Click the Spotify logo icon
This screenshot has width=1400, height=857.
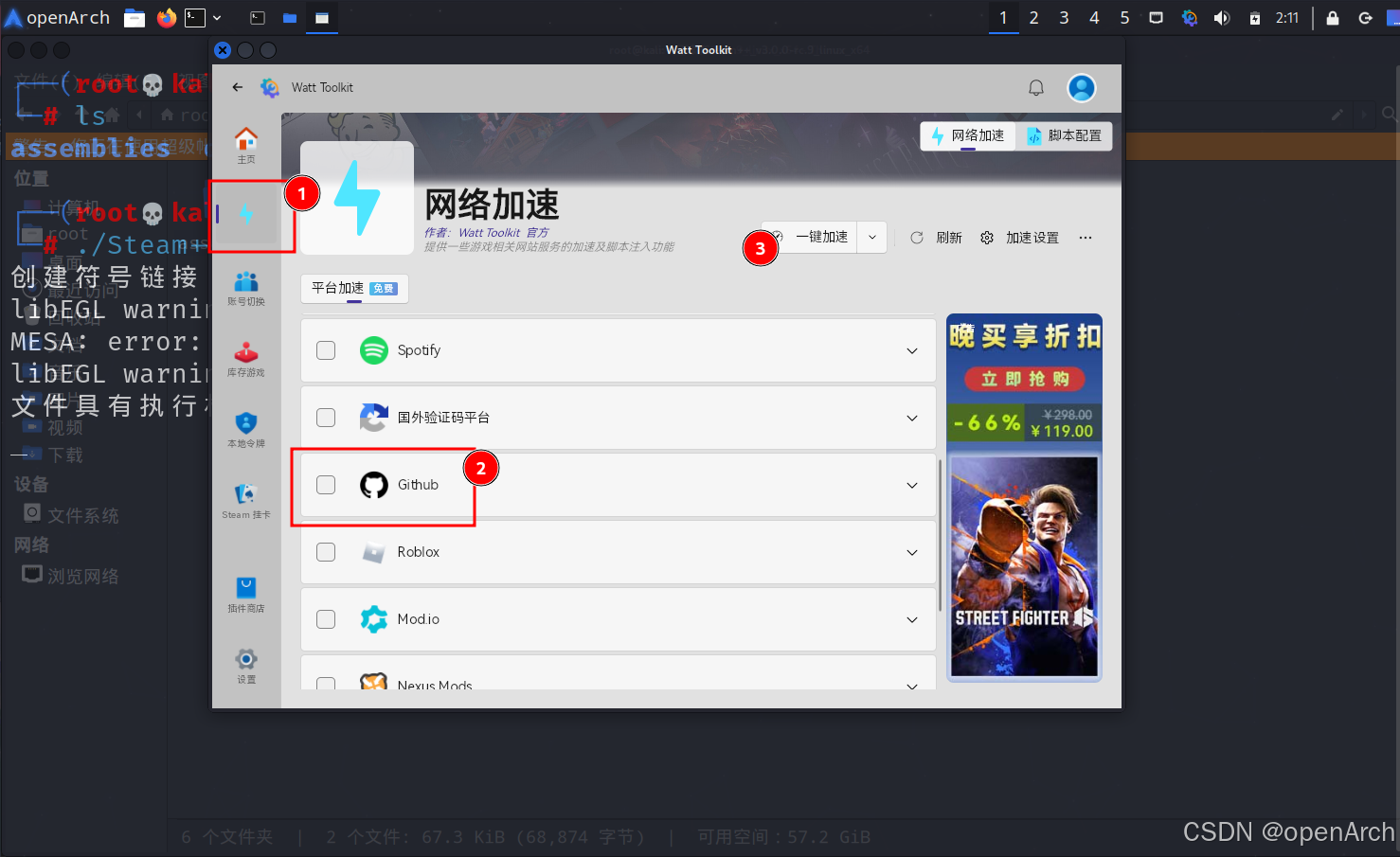(x=374, y=350)
